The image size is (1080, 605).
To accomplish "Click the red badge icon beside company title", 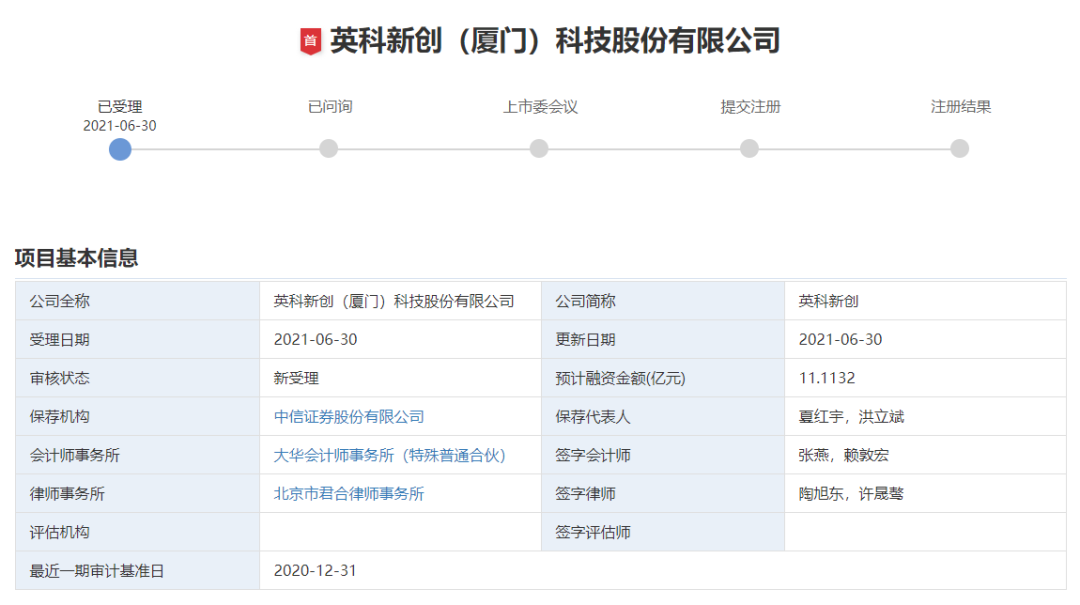I will (x=311, y=41).
